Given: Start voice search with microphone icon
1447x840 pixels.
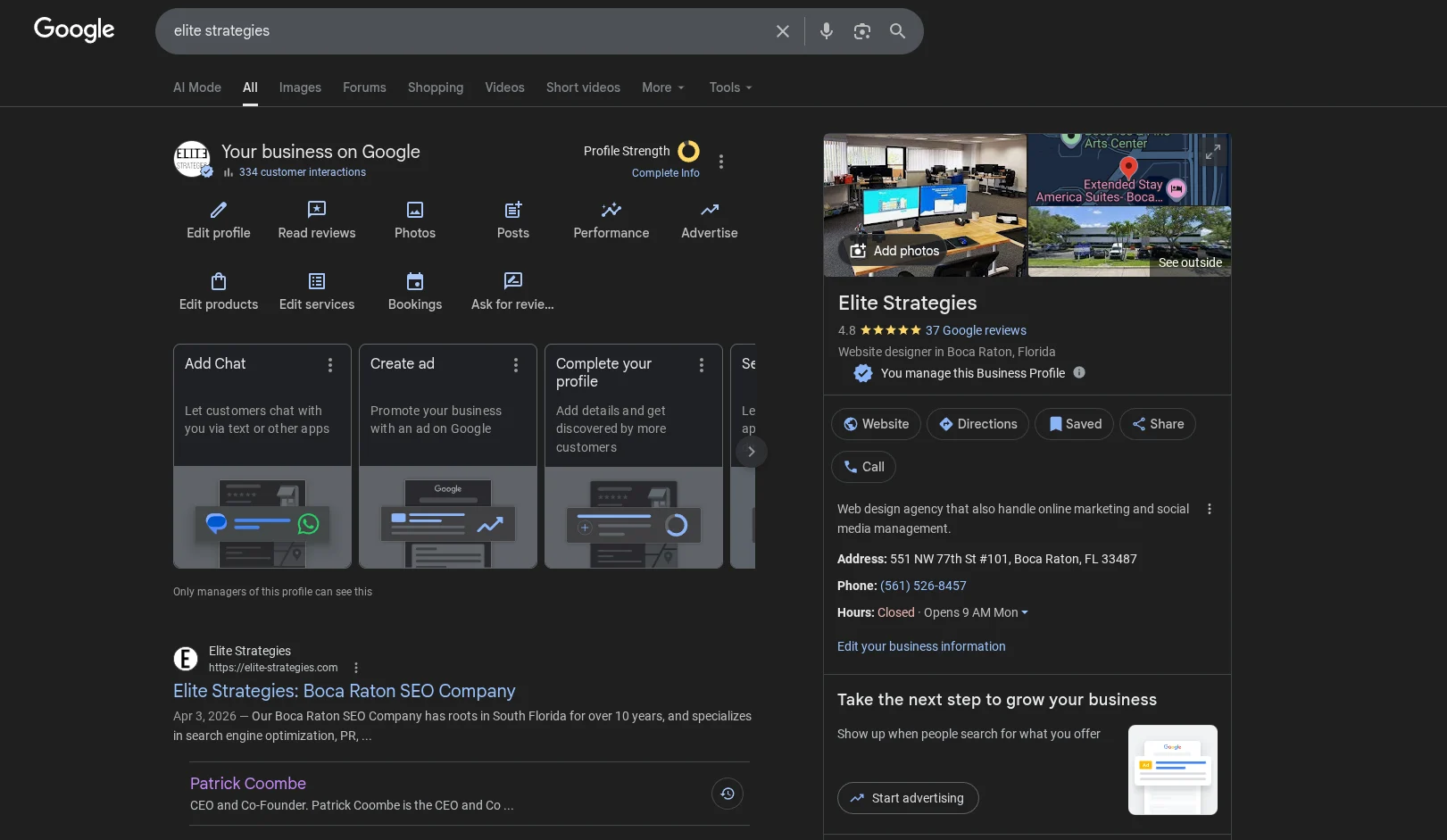Looking at the screenshot, I should point(827,31).
